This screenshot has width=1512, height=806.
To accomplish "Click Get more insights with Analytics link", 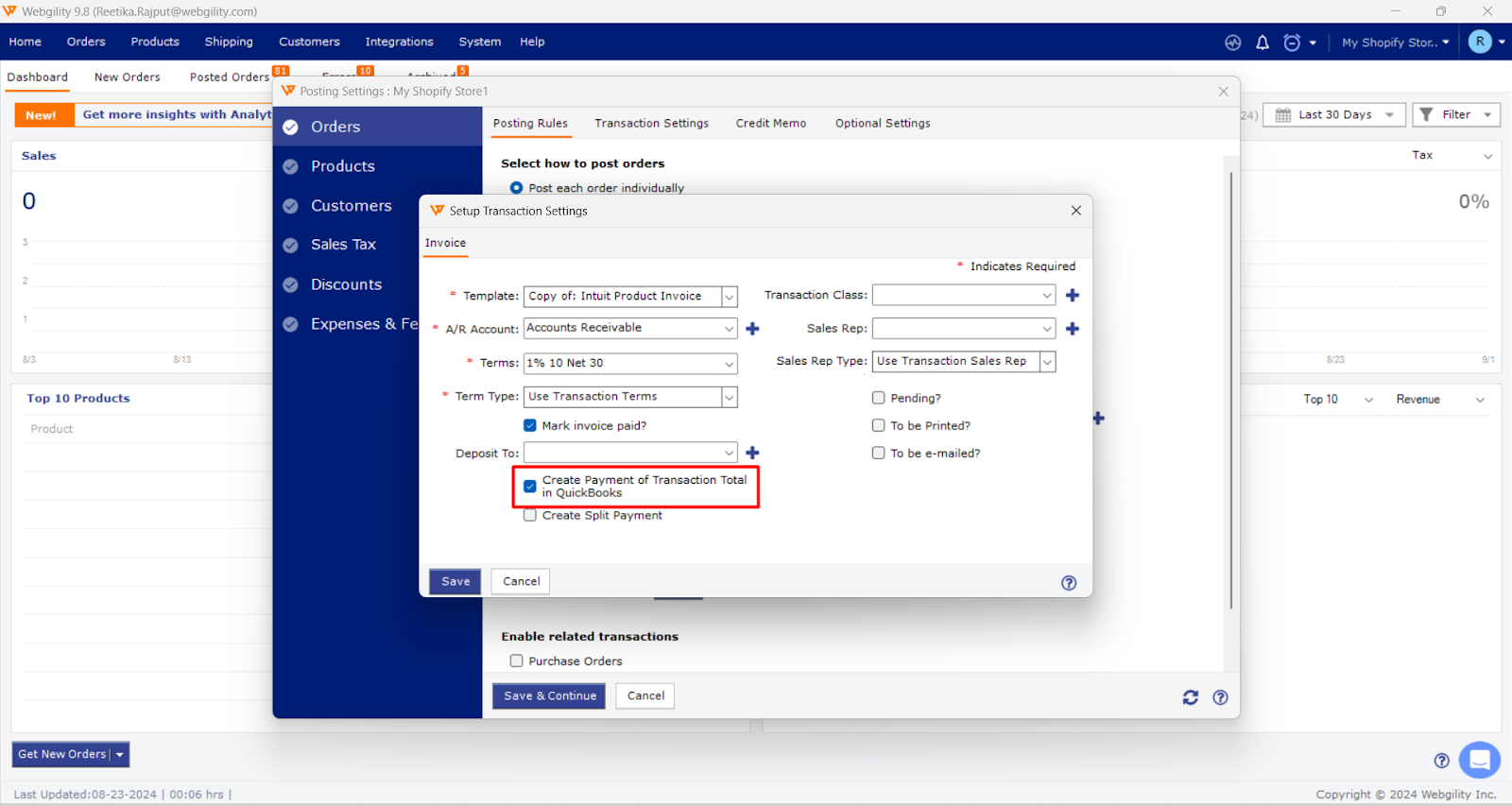I will (177, 114).
